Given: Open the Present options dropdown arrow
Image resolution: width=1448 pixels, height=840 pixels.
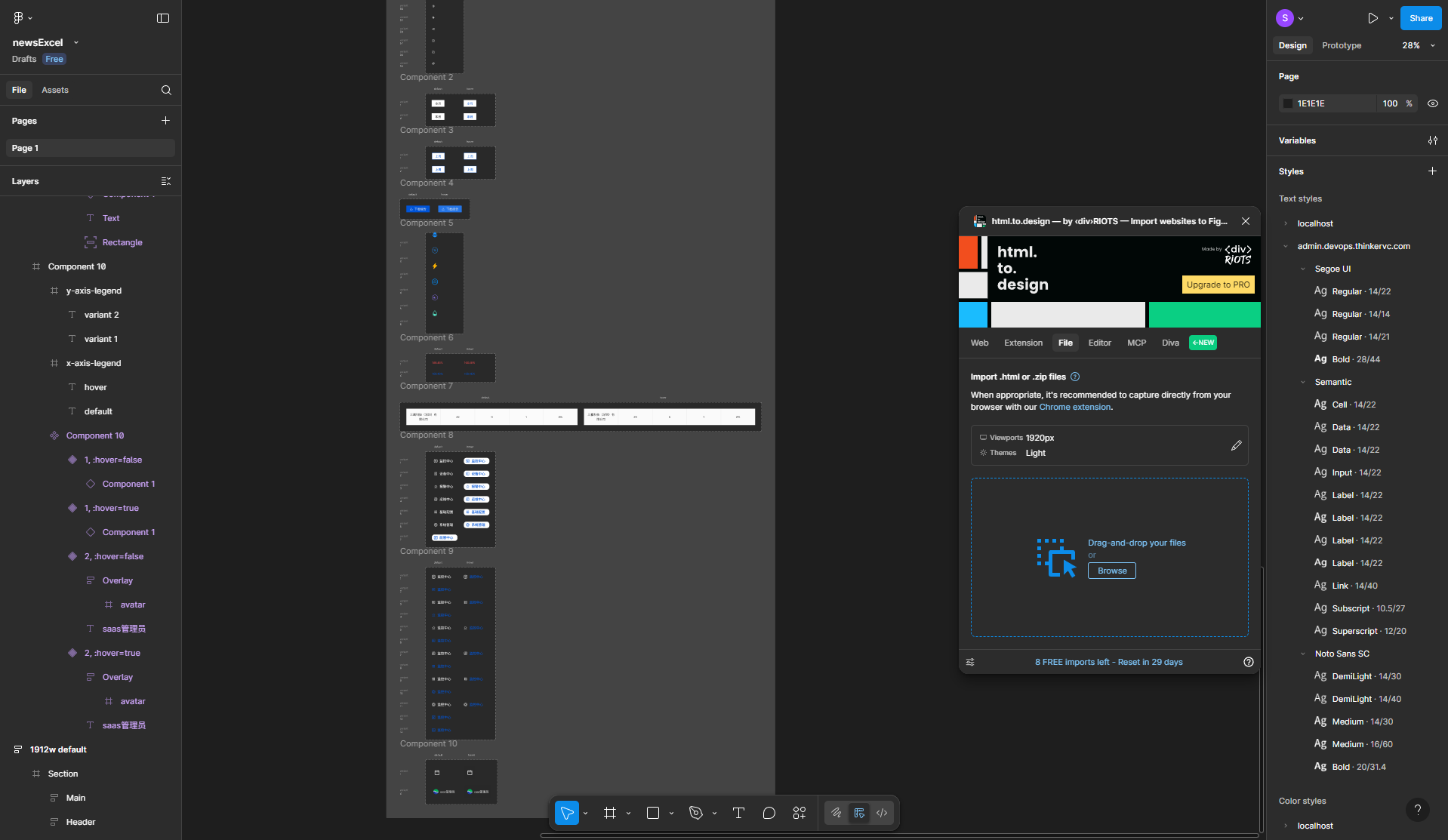Looking at the screenshot, I should pyautogui.click(x=1391, y=18).
